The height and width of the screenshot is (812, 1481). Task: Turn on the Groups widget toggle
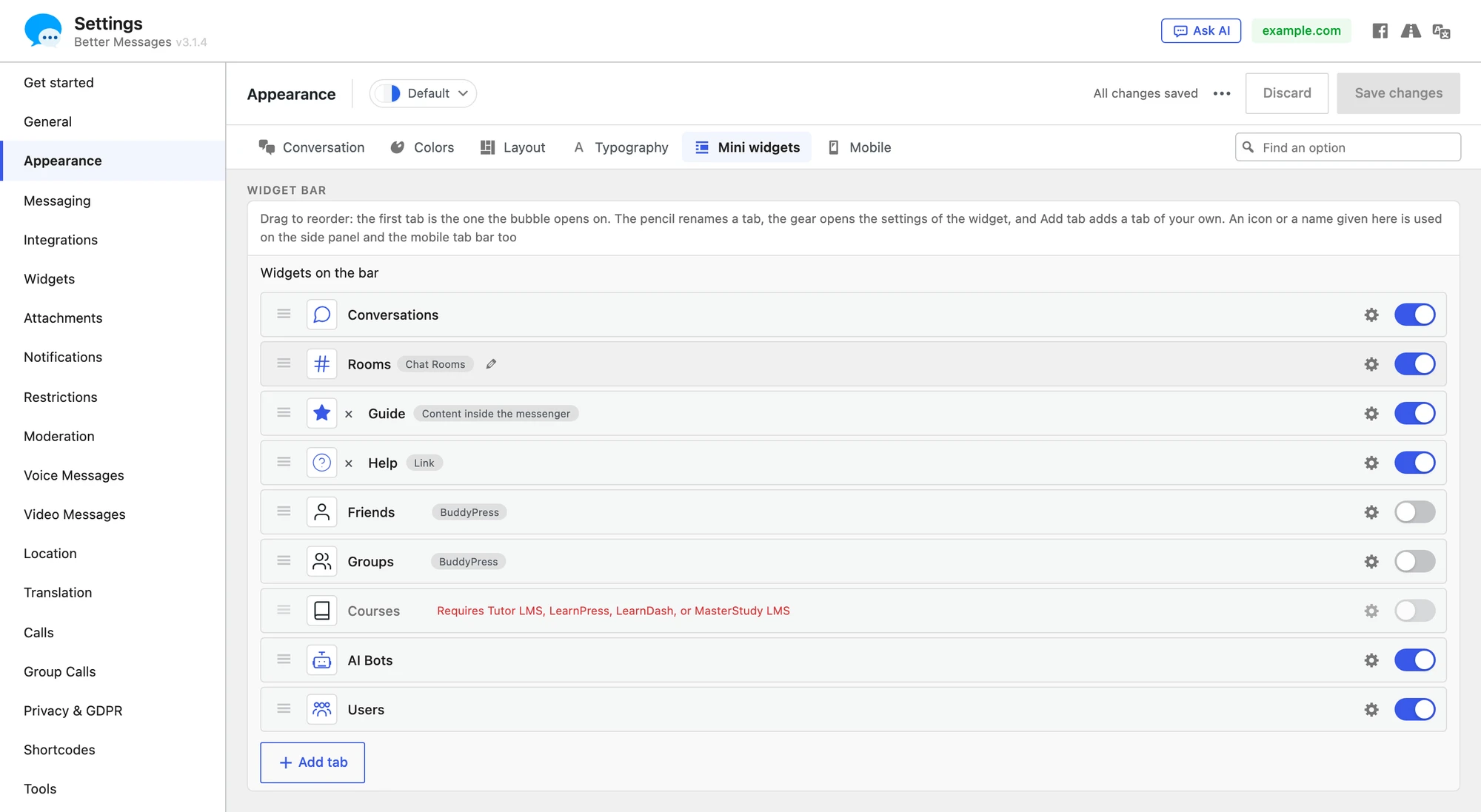point(1414,562)
